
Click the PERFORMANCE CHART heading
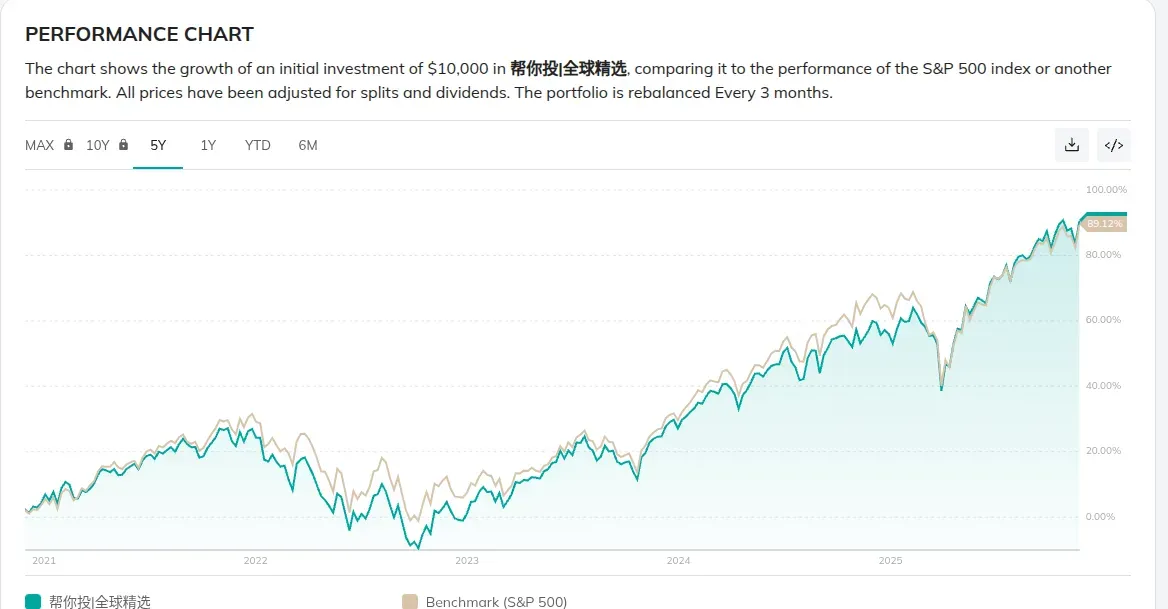click(139, 34)
